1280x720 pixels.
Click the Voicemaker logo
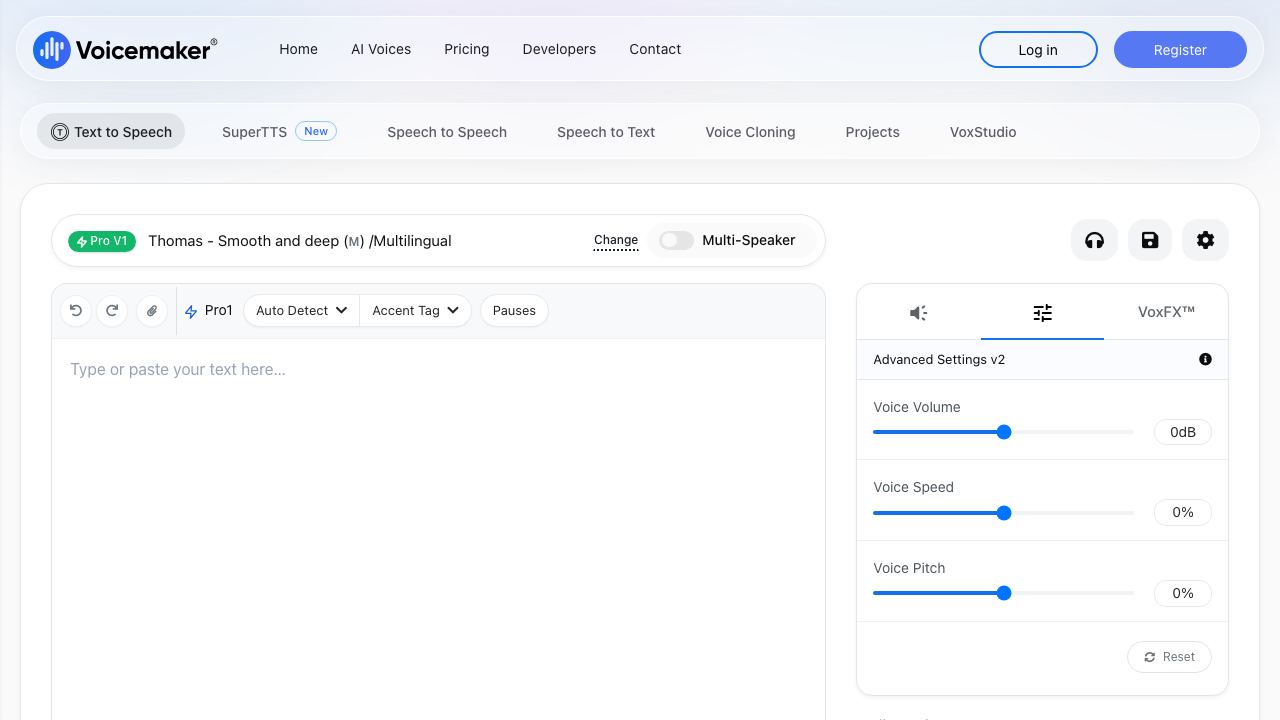pos(125,49)
